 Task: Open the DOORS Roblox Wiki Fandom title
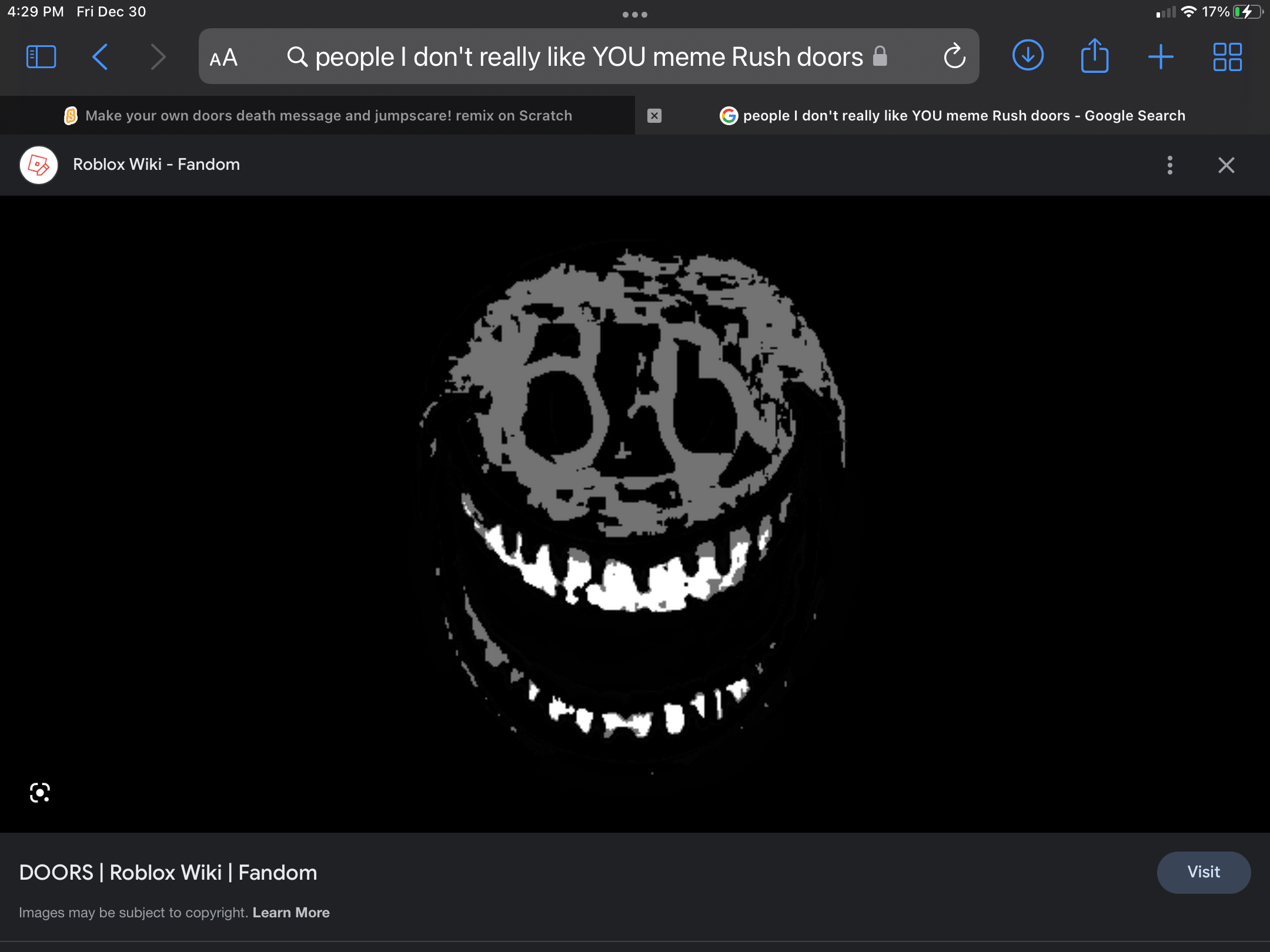(168, 873)
